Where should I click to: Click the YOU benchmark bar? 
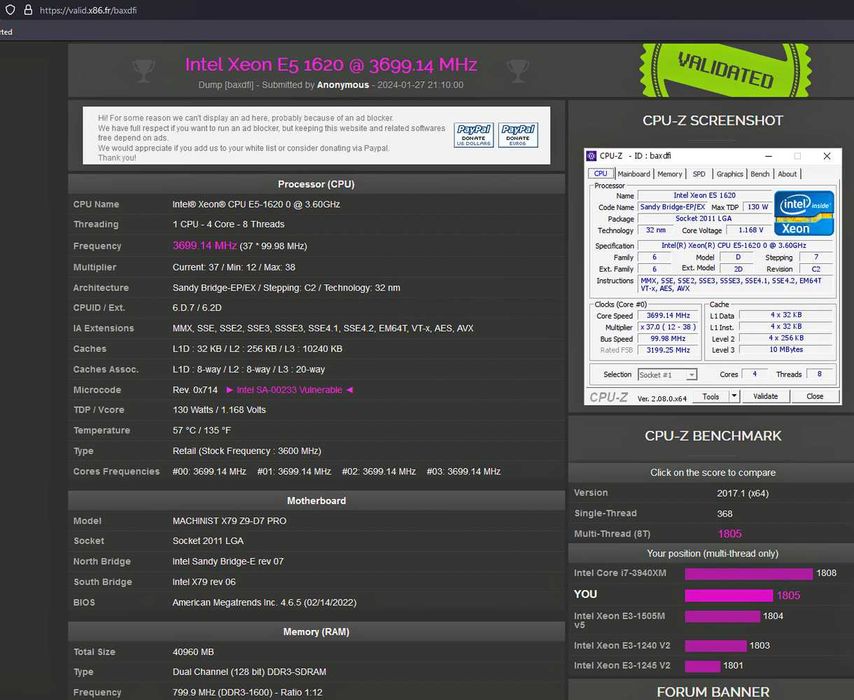point(729,595)
